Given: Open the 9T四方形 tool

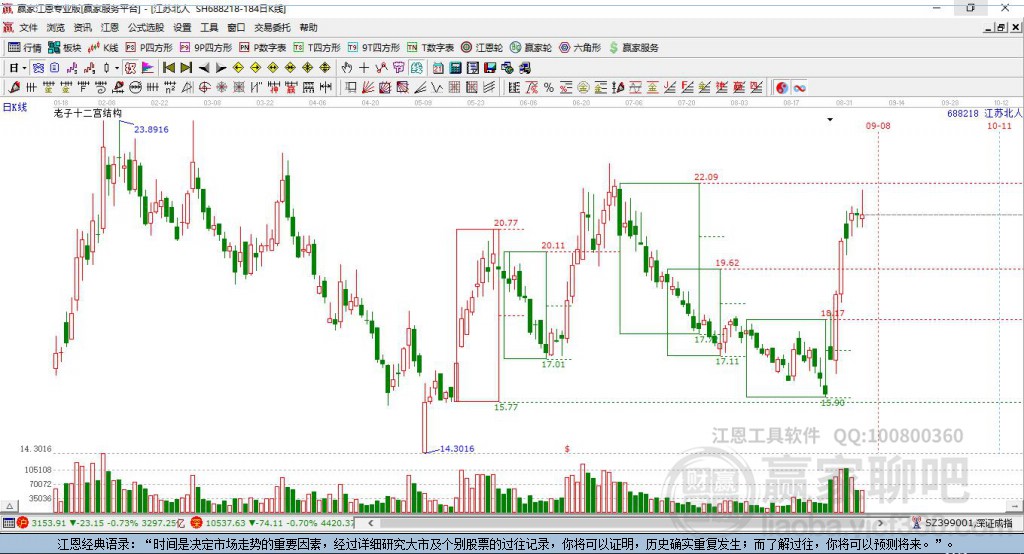Looking at the screenshot, I should tap(374, 48).
